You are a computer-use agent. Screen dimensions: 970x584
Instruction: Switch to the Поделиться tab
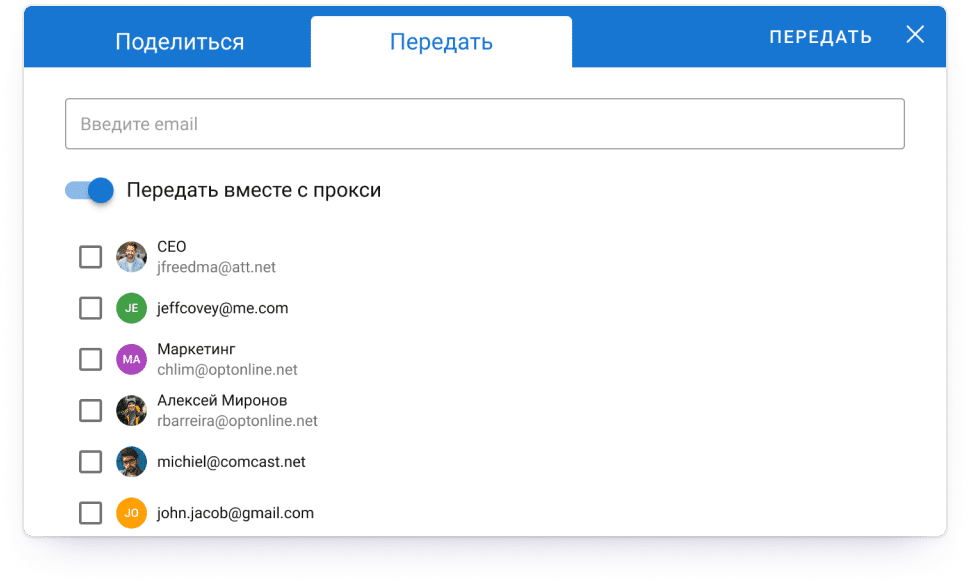[180, 42]
